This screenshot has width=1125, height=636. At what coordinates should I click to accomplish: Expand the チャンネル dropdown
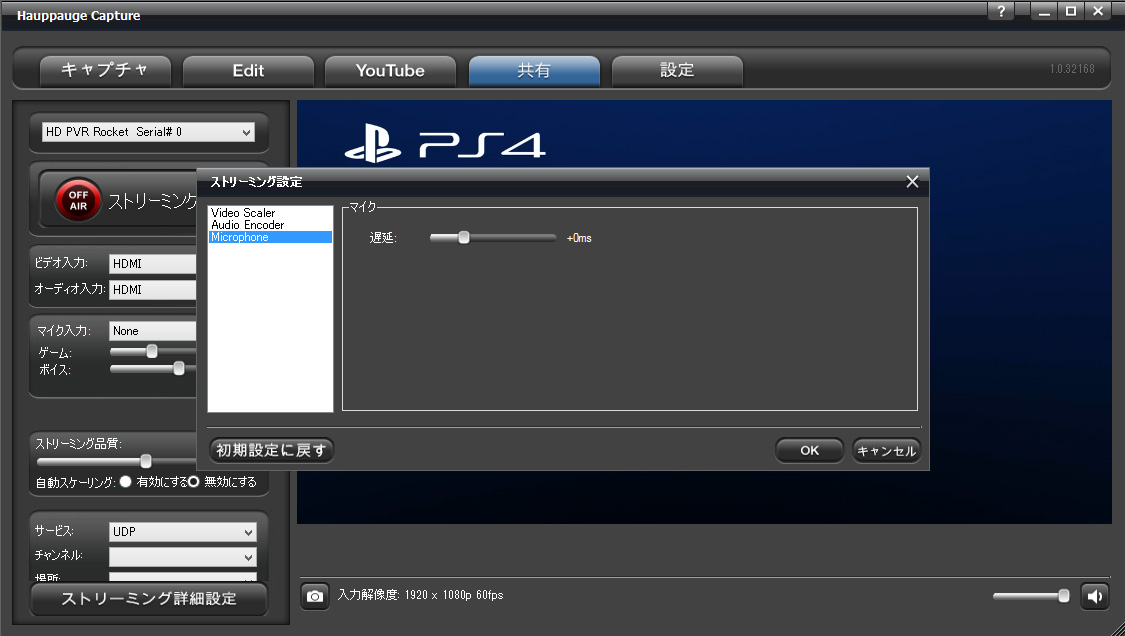tap(182, 556)
